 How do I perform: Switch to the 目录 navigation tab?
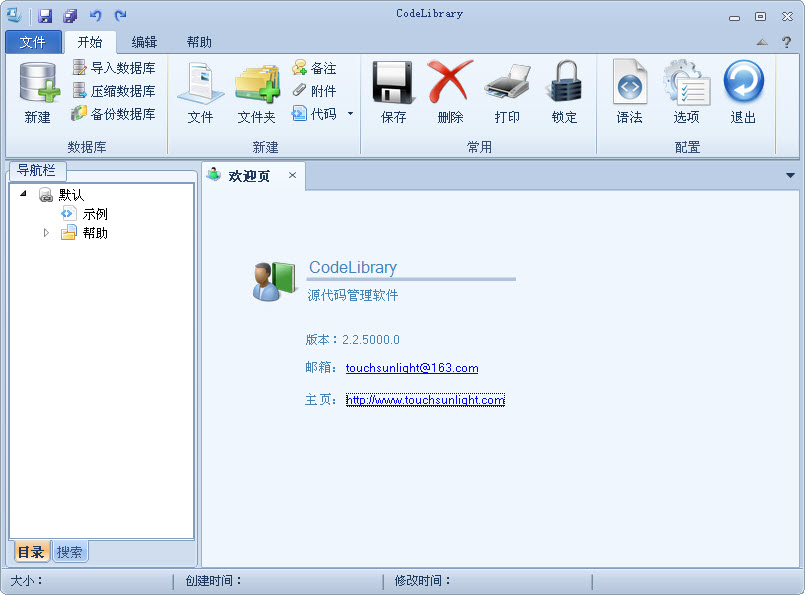click(31, 552)
